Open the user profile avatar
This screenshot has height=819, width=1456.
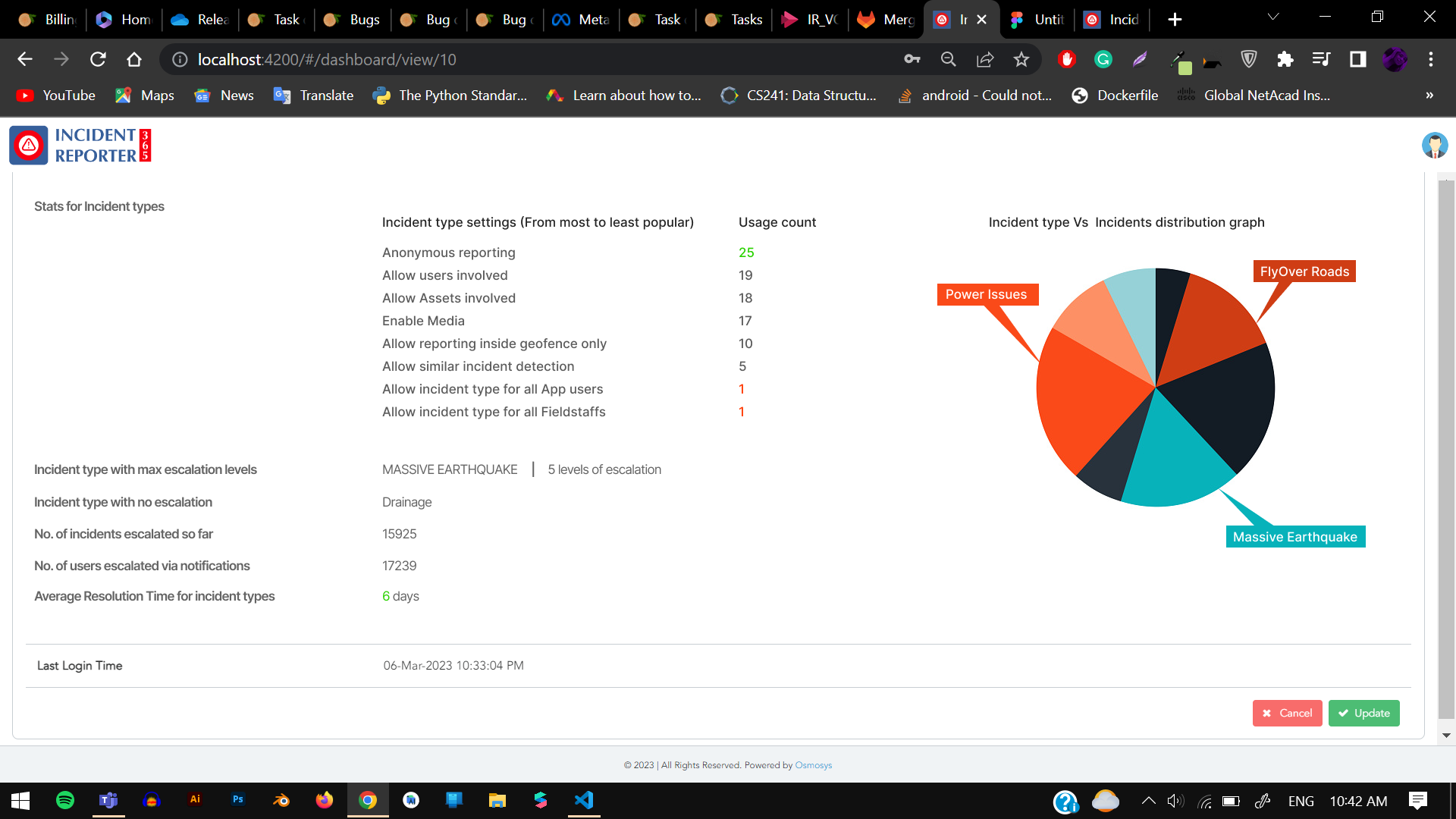(x=1434, y=145)
